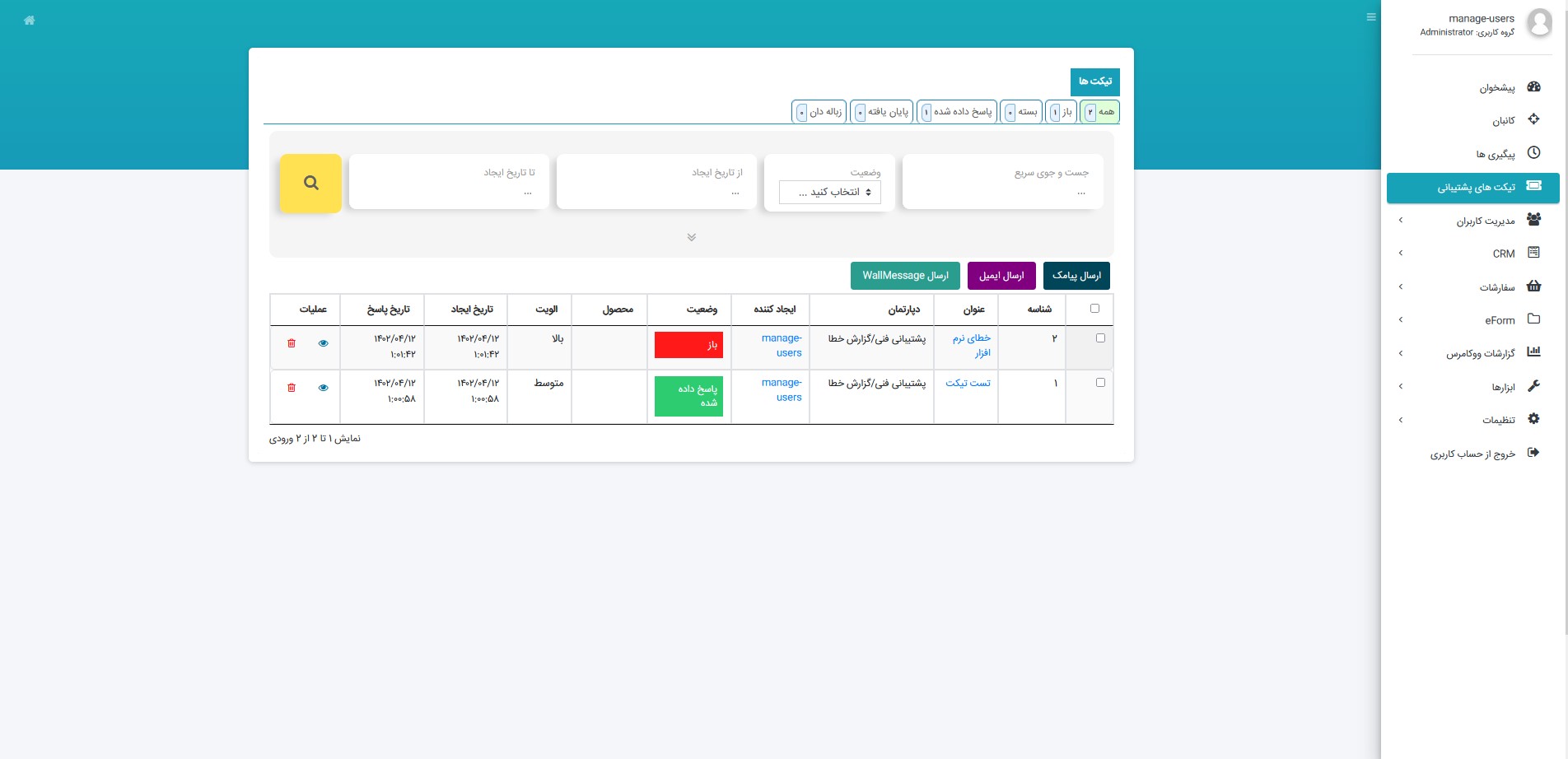Select the checkbox for ticket 2
Viewport: 1568px width, 759px height.
1100,338
